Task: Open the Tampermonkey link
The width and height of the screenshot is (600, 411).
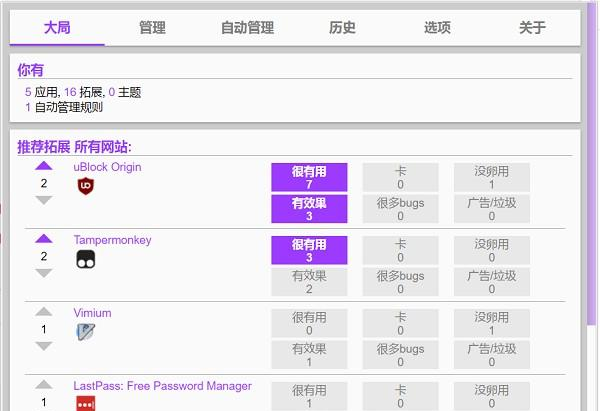Action: pyautogui.click(x=112, y=240)
